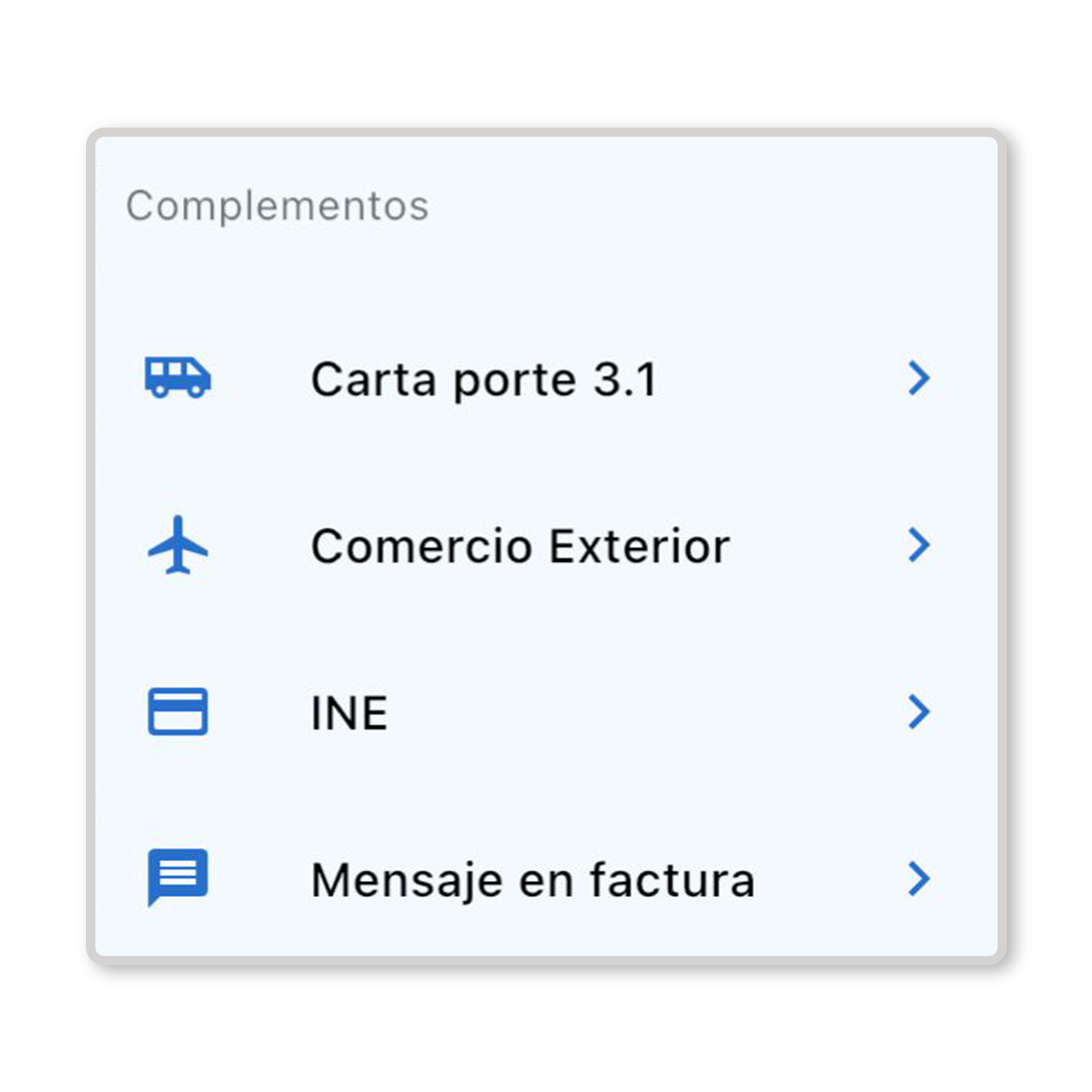1092x1092 pixels.
Task: Click the word "Carta"
Action: point(374,379)
